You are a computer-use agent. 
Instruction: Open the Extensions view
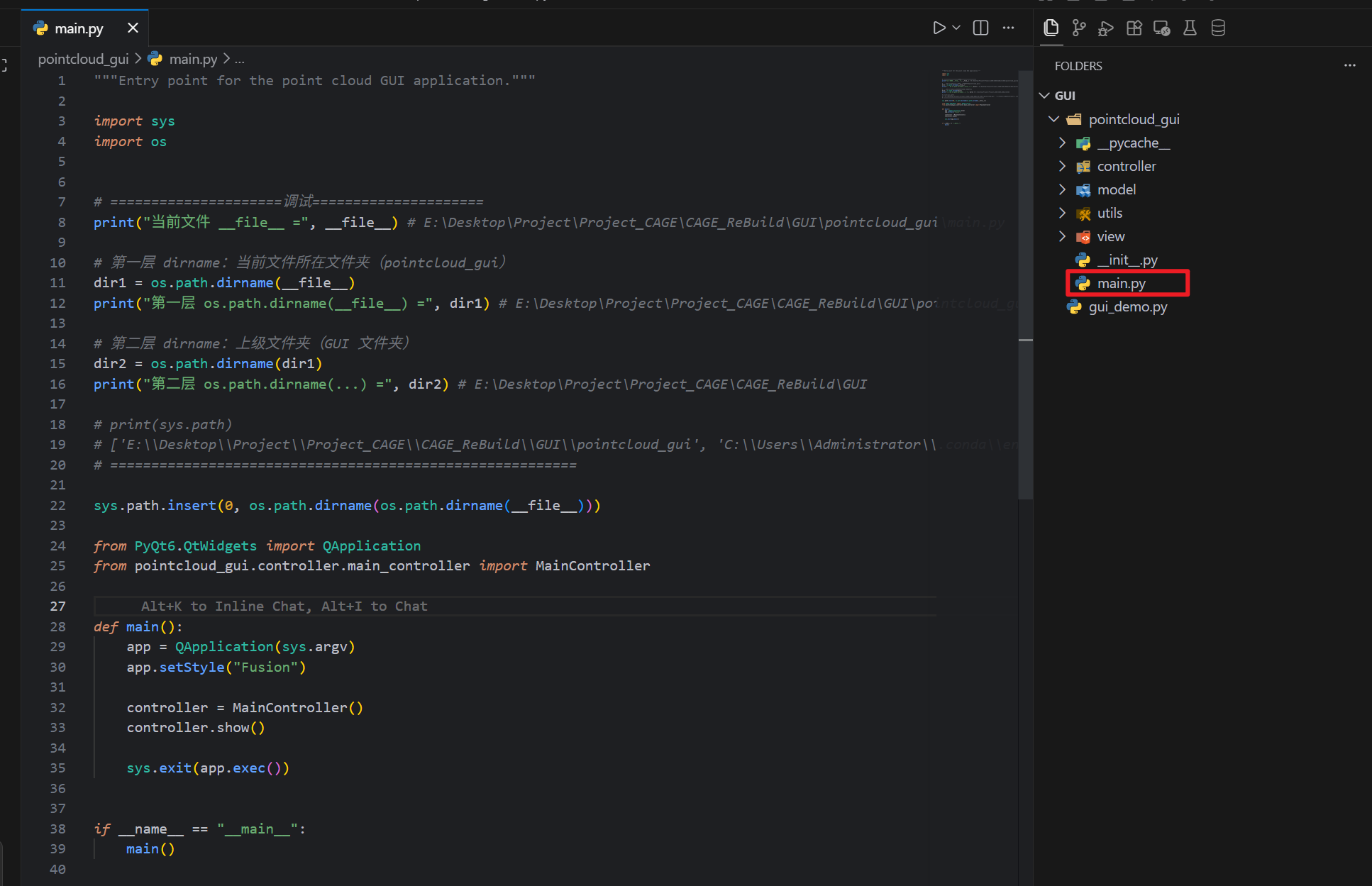tap(1134, 28)
